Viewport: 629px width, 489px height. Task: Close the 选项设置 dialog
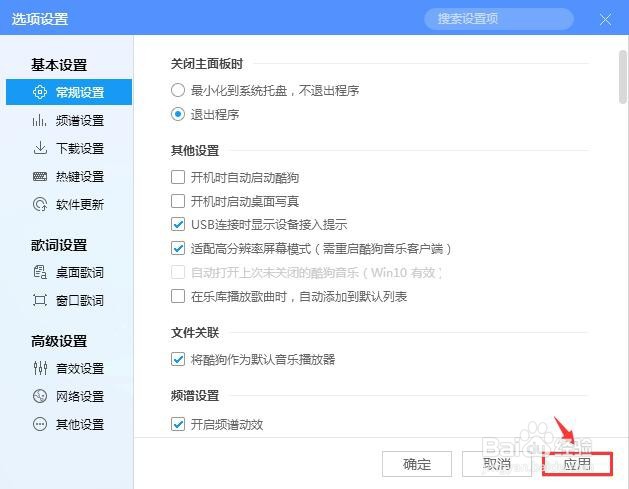(x=605, y=19)
